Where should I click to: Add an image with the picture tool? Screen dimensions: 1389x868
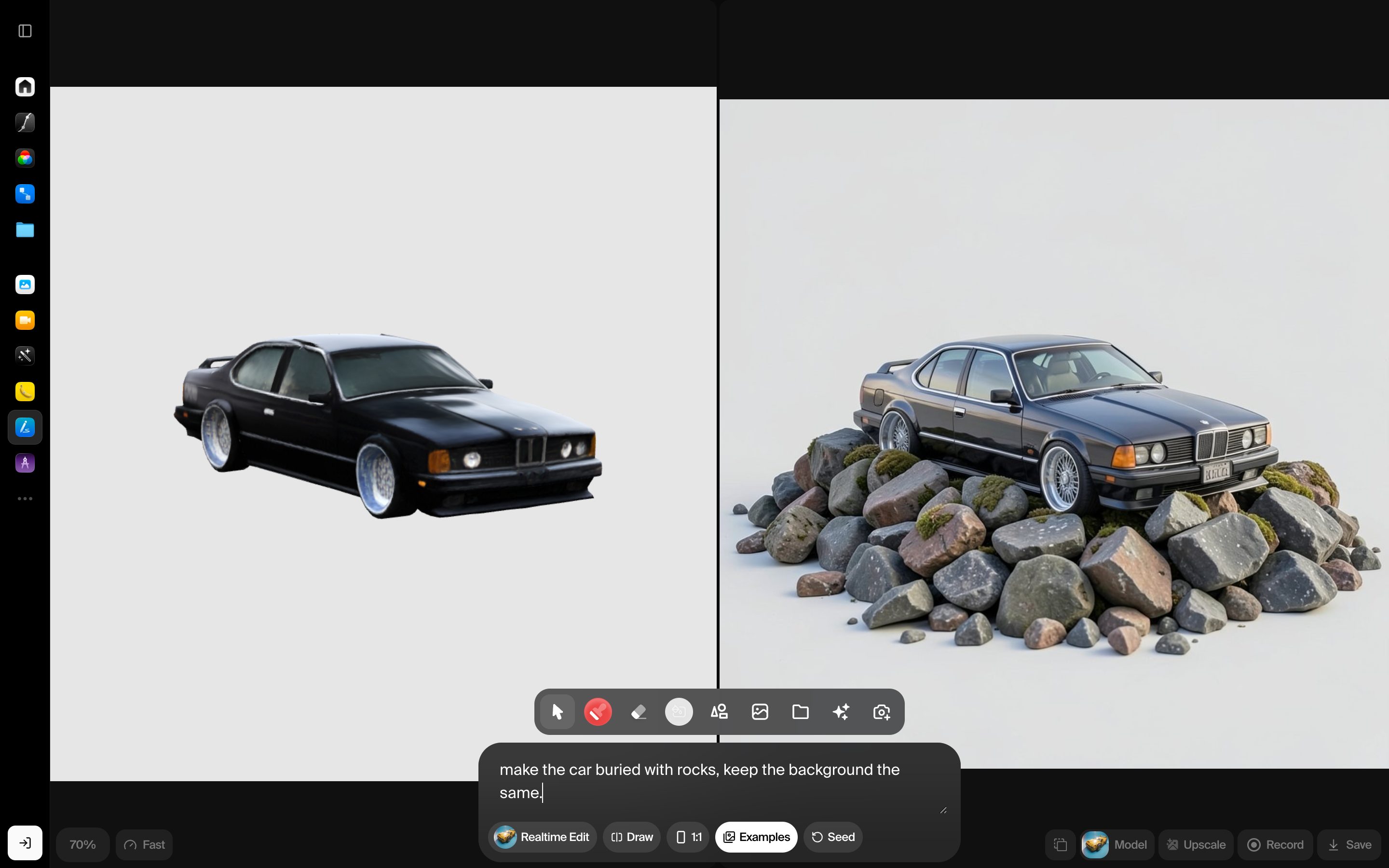(760, 712)
